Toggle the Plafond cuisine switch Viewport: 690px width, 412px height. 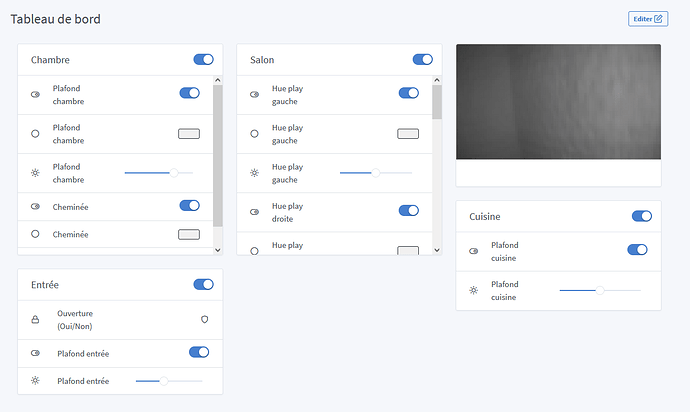point(637,250)
